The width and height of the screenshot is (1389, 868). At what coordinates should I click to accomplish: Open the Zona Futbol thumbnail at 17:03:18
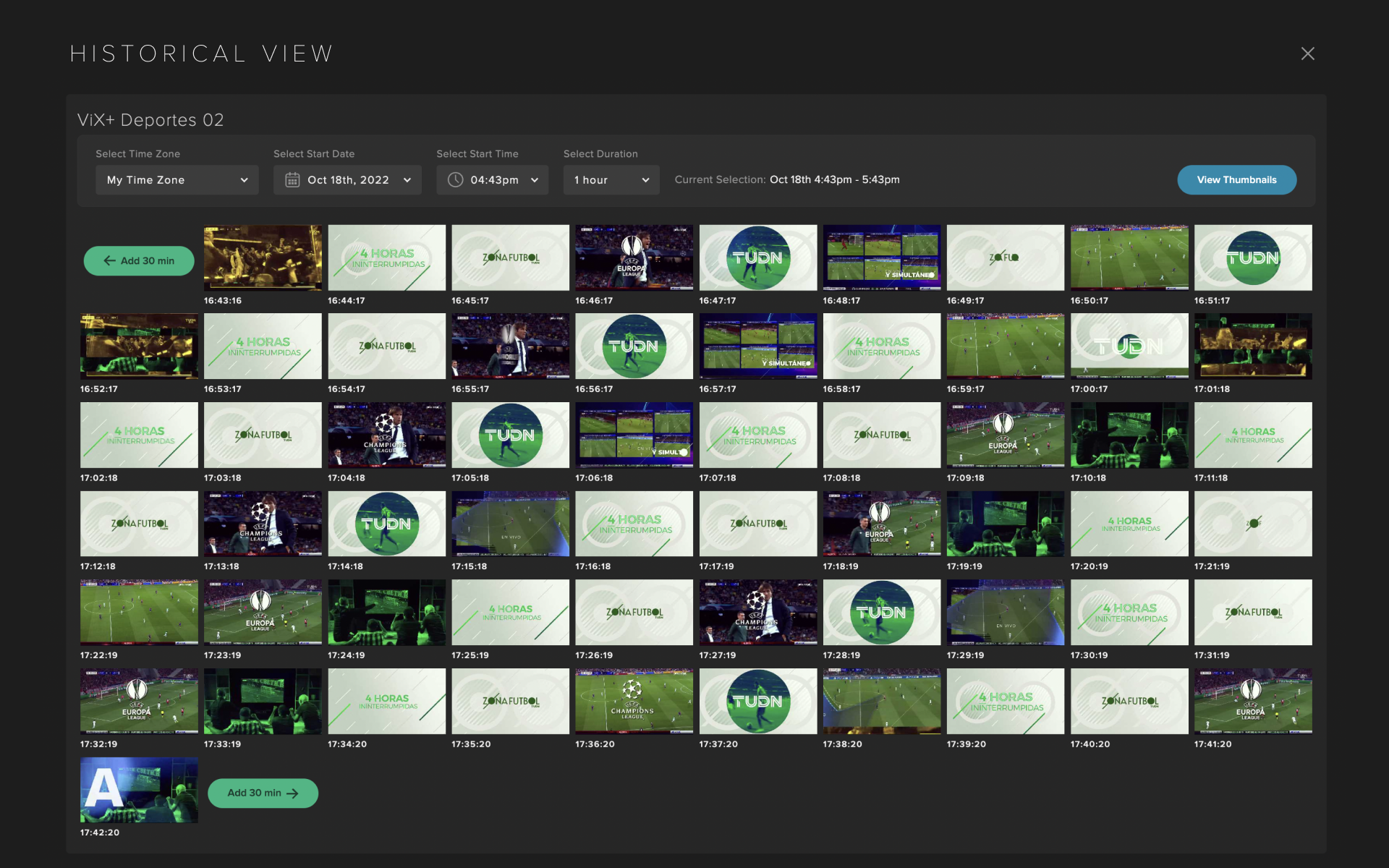tap(263, 435)
